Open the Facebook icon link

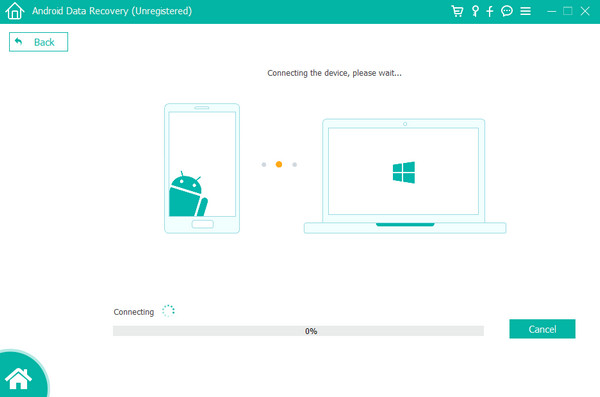click(x=490, y=11)
